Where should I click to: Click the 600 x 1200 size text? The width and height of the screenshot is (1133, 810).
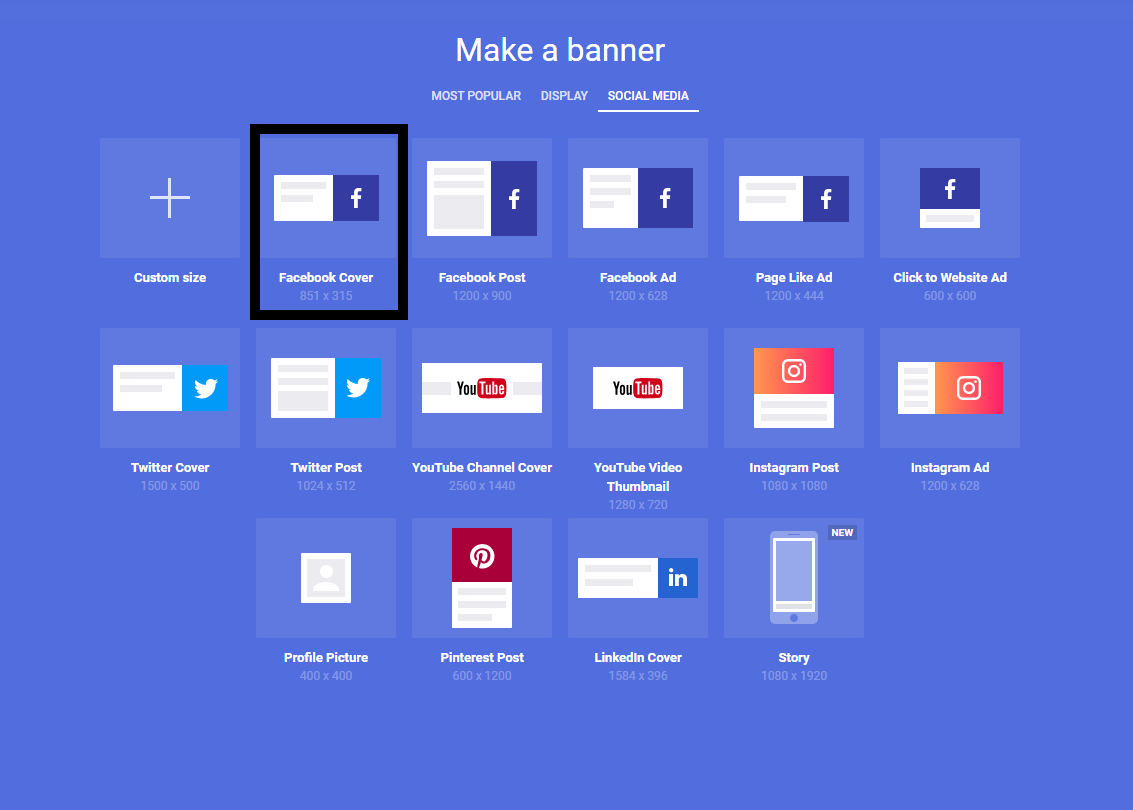(482, 676)
